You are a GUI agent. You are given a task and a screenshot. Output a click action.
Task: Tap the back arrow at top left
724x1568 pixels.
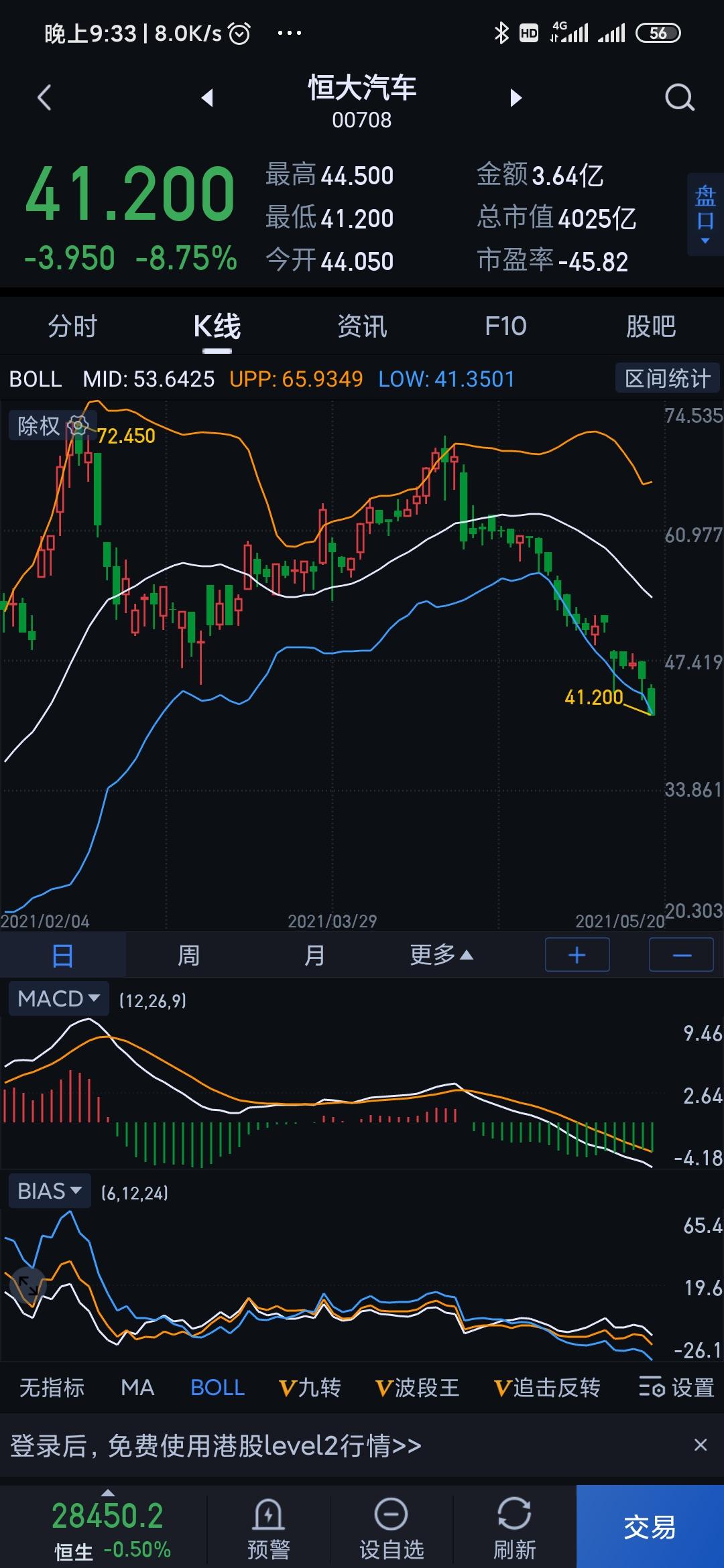click(x=44, y=98)
